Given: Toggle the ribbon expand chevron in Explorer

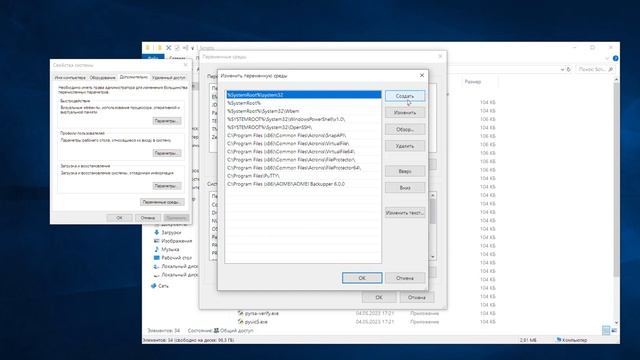Looking at the screenshot, I should 608,58.
